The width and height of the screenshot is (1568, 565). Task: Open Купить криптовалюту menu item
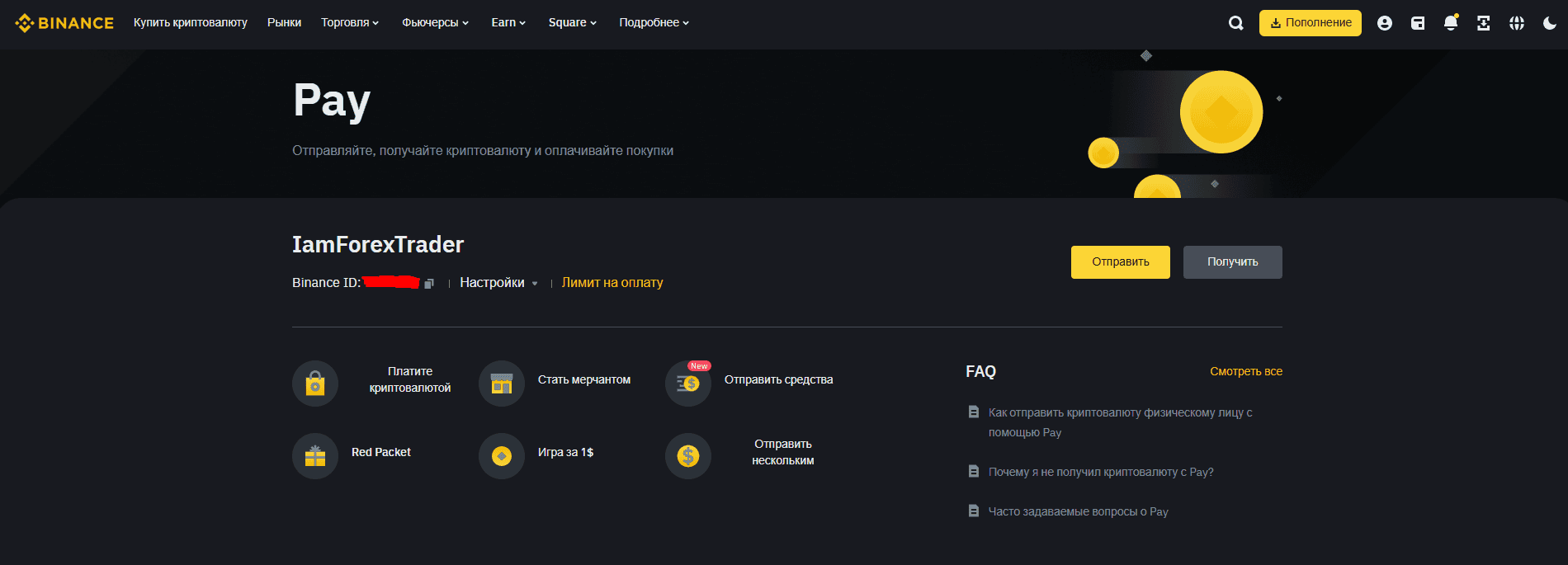point(191,22)
